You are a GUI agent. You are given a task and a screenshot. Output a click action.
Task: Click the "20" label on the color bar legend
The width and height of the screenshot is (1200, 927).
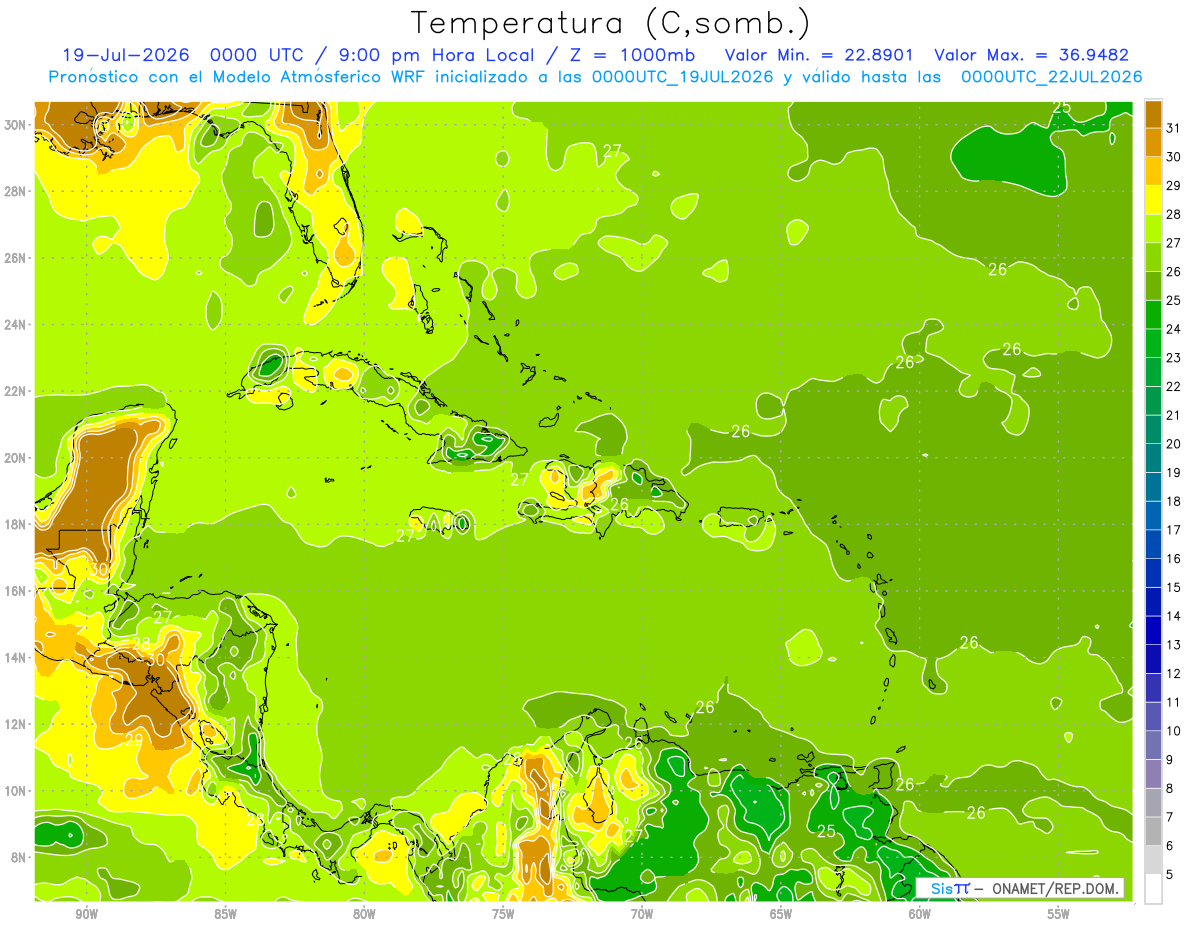pos(1174,443)
